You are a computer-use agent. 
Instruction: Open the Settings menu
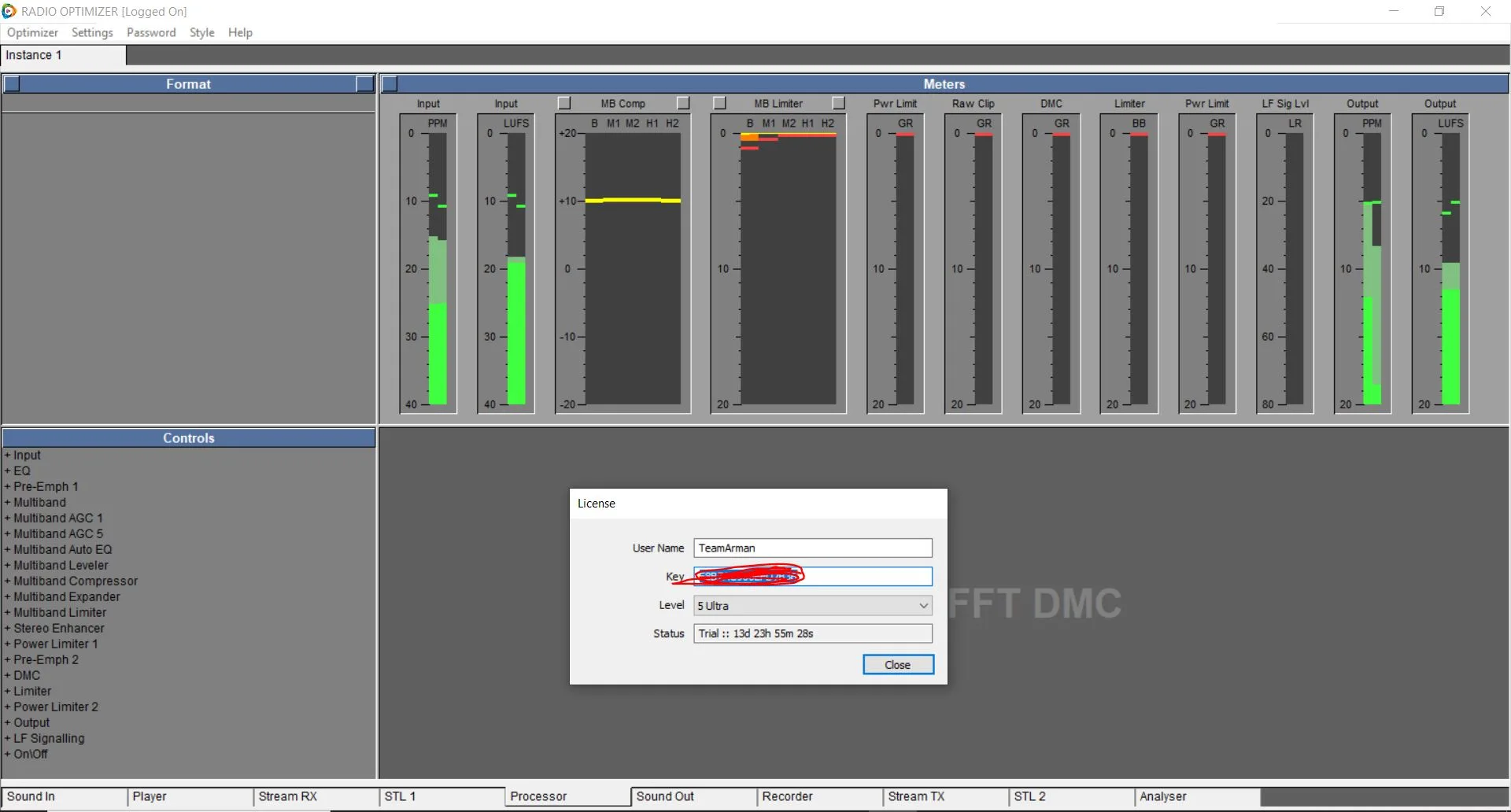coord(92,32)
